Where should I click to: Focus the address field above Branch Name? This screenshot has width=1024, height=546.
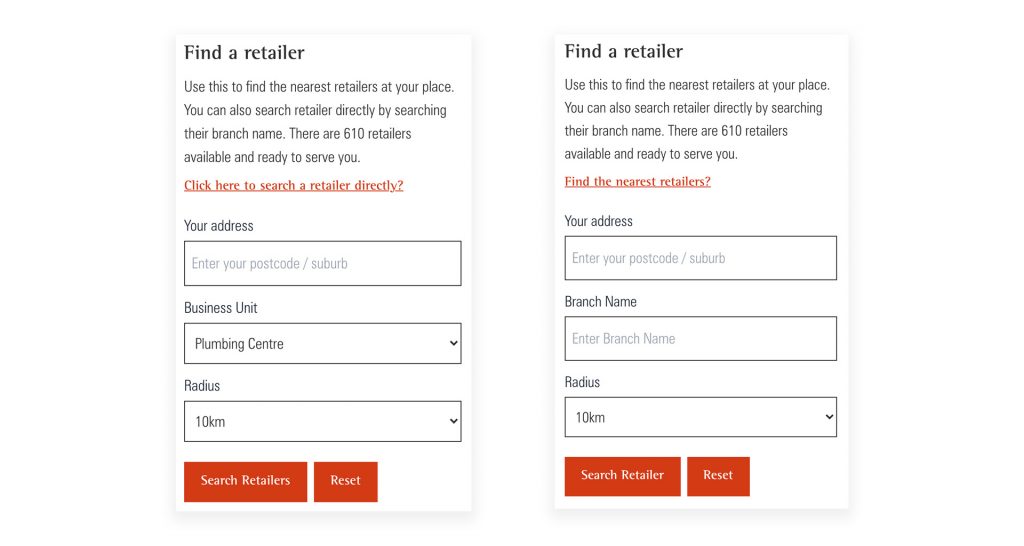click(700, 258)
